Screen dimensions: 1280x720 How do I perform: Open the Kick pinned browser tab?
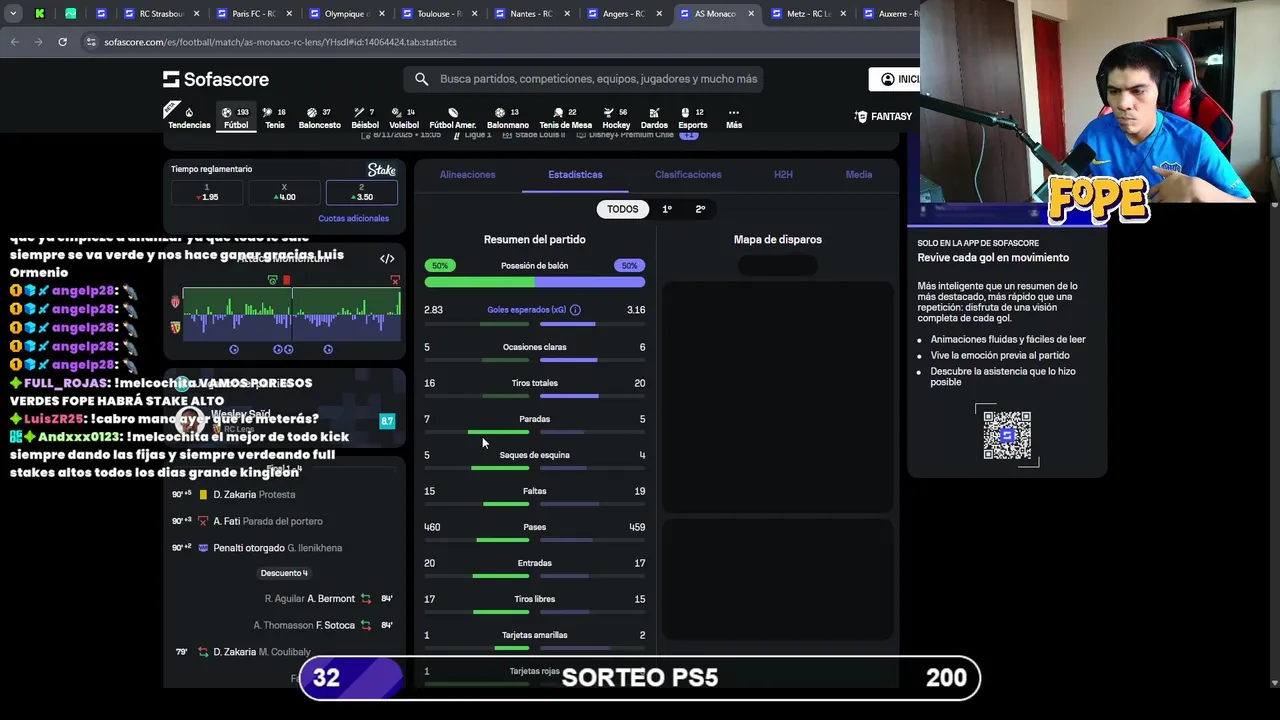click(x=40, y=14)
